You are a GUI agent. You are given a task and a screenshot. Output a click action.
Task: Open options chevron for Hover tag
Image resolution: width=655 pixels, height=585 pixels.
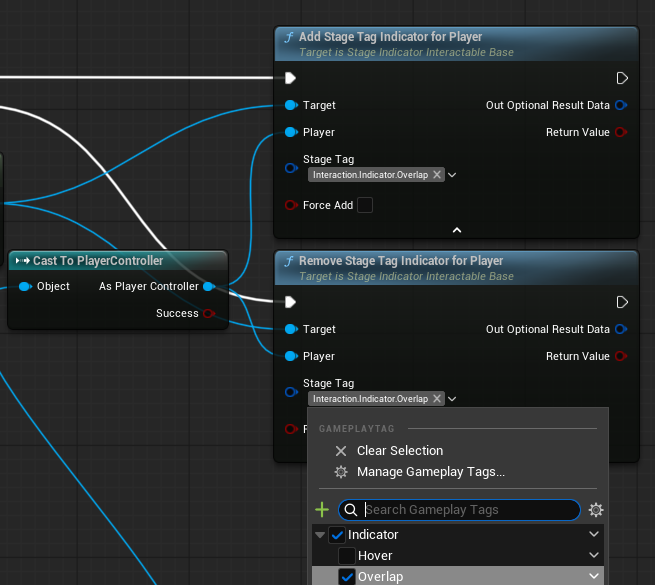point(594,555)
